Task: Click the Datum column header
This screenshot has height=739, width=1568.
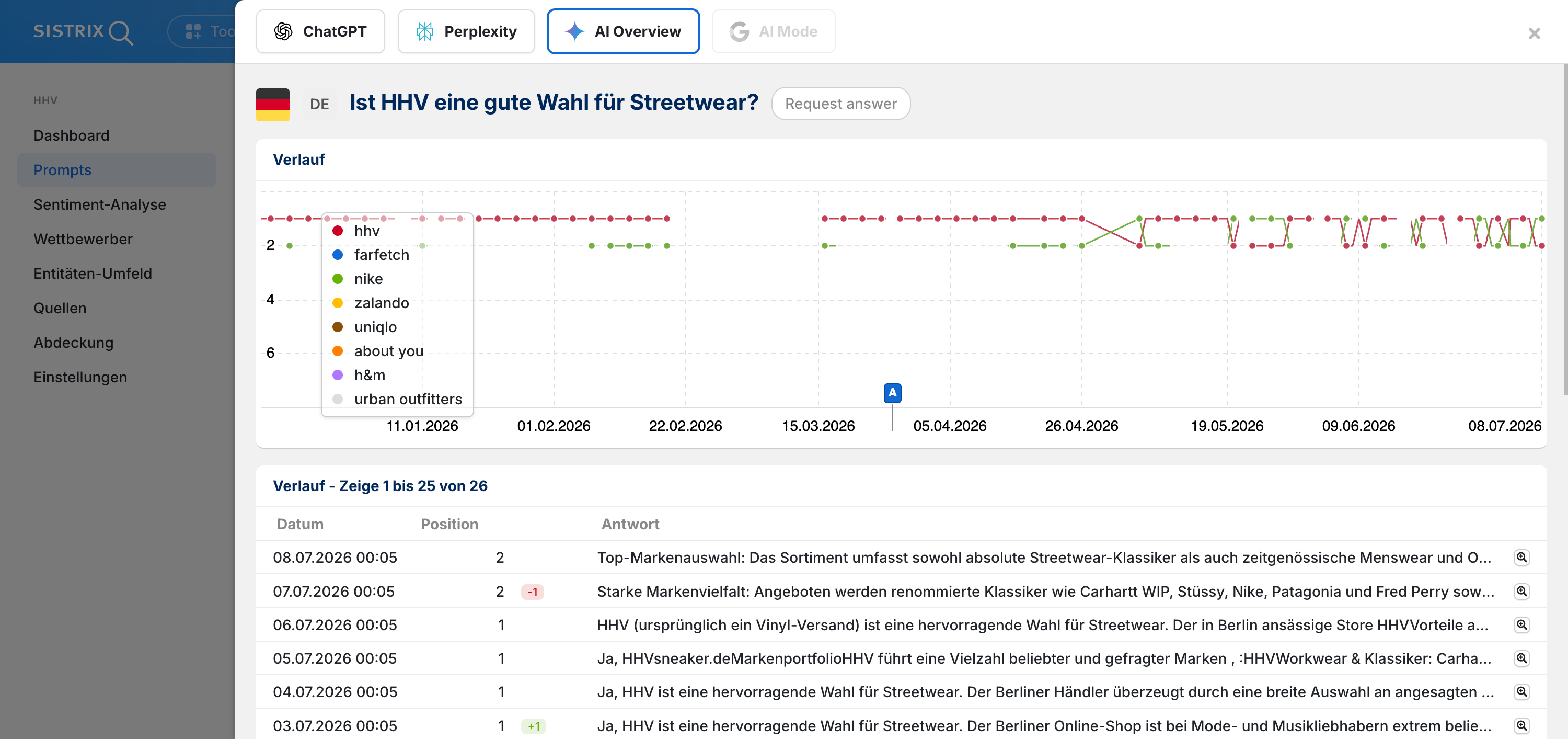Action: pyautogui.click(x=300, y=524)
